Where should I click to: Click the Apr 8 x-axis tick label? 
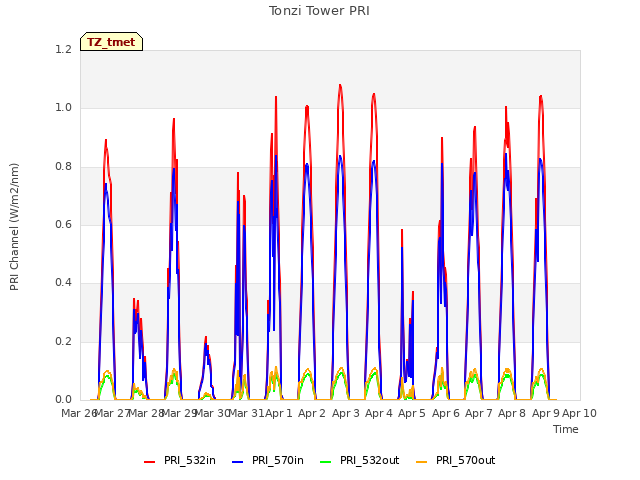tap(512, 413)
